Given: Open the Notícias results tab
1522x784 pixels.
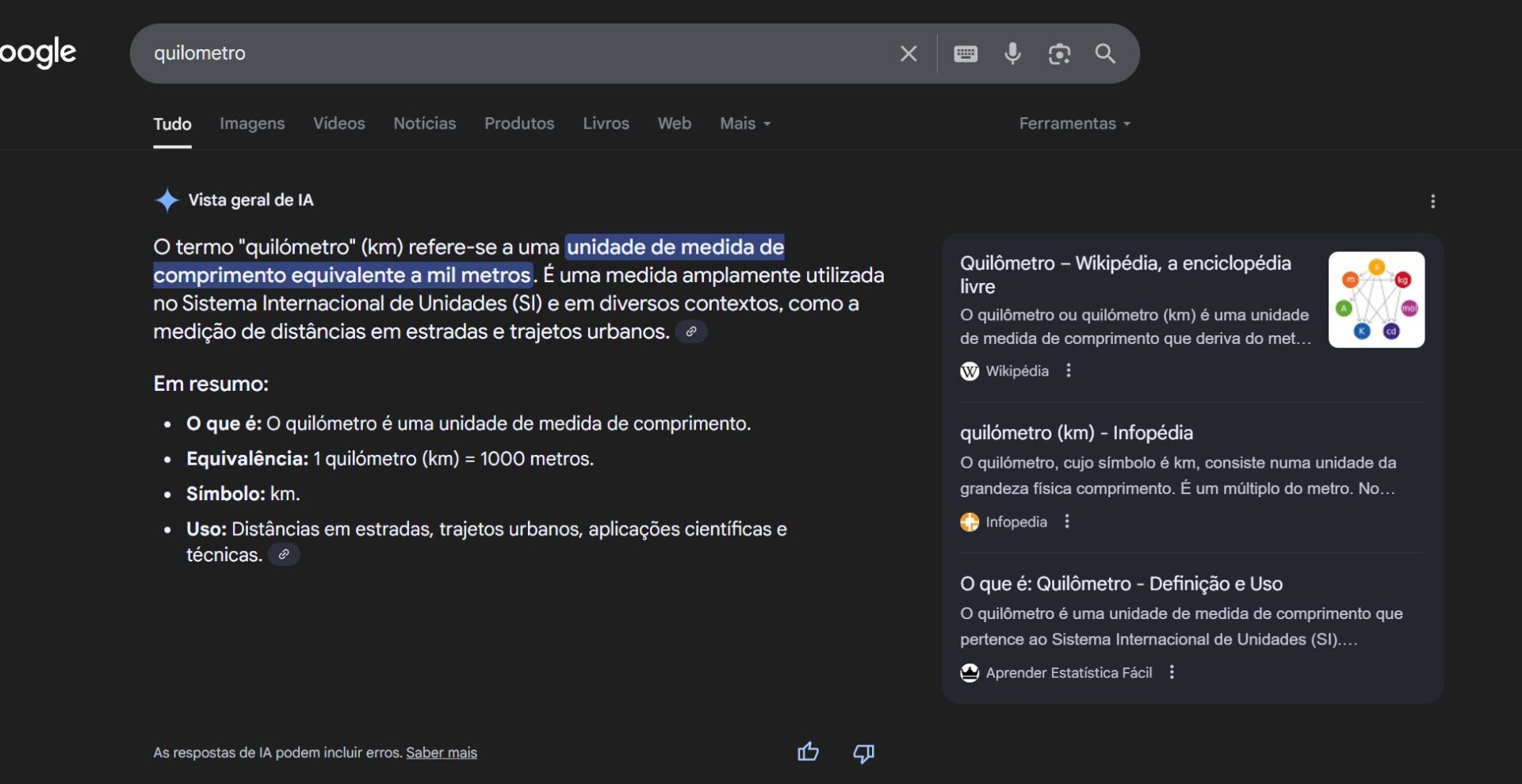Looking at the screenshot, I should (x=425, y=124).
